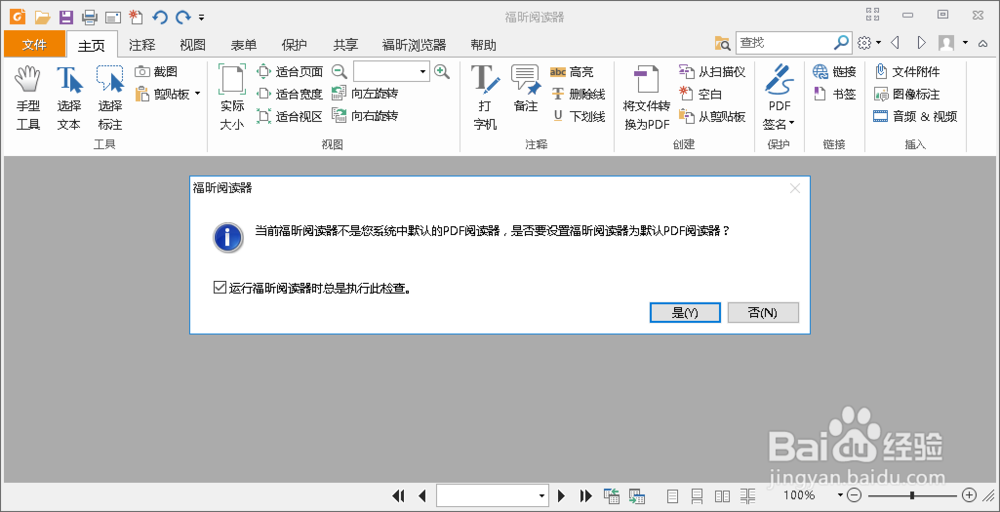Expand quick access toolbar customize arrow
This screenshot has width=1000, height=512.
[202, 17]
